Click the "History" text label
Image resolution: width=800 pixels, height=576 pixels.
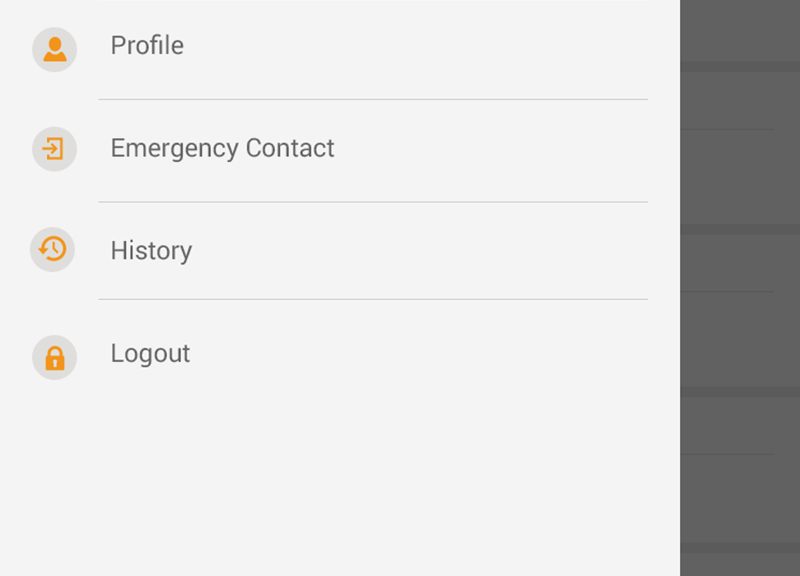(x=152, y=251)
